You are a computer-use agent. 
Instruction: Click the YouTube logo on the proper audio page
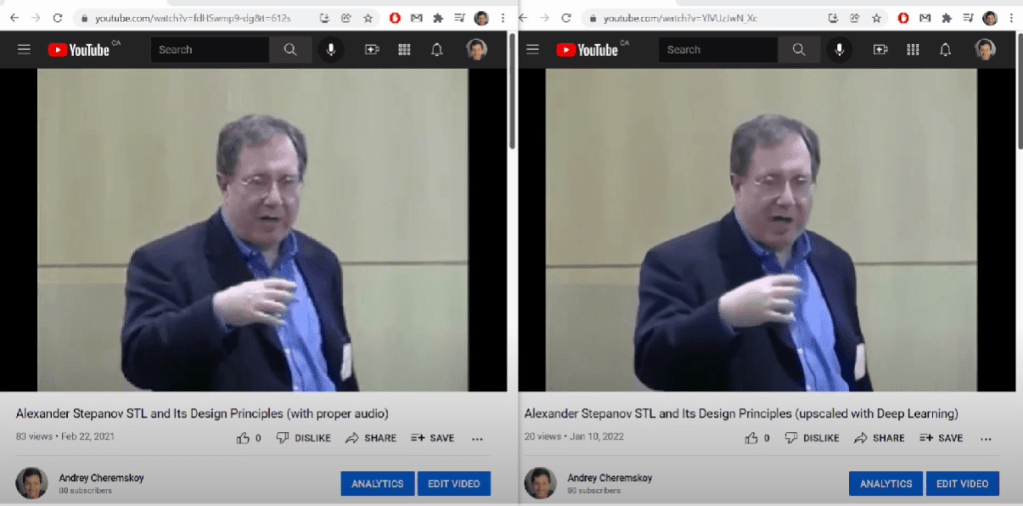click(78, 50)
